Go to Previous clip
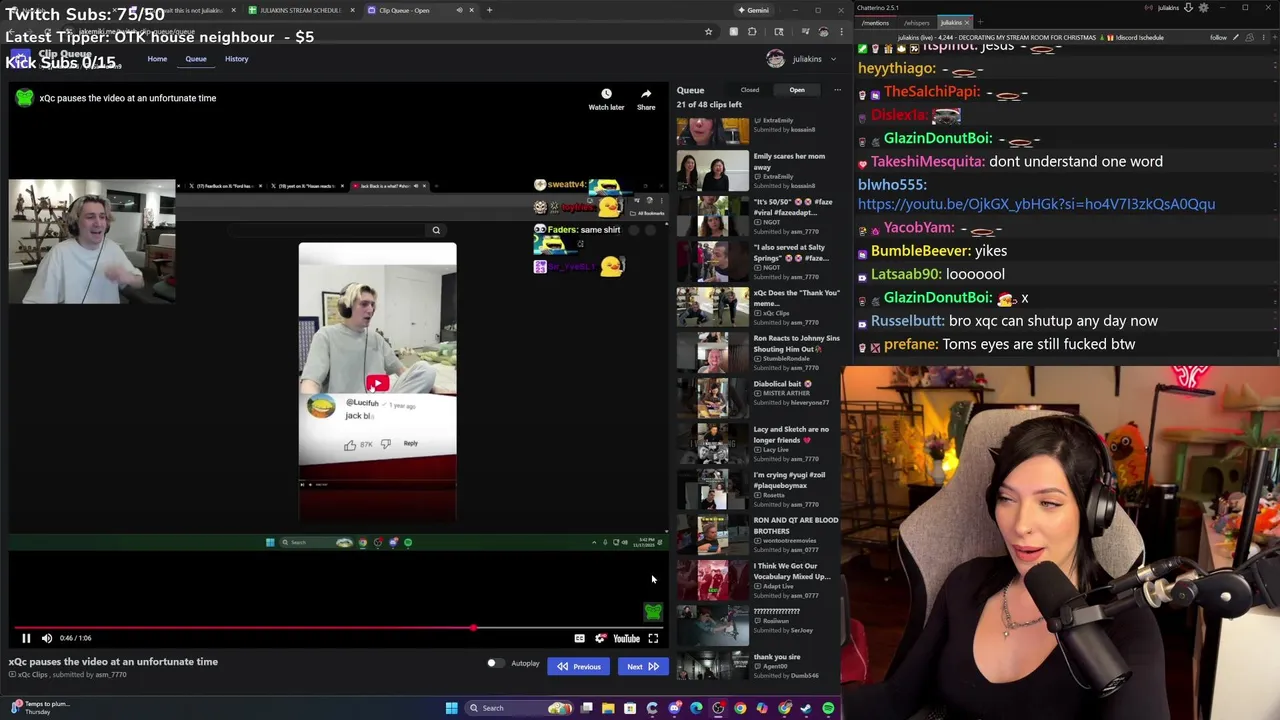1280x720 pixels. pos(578,666)
